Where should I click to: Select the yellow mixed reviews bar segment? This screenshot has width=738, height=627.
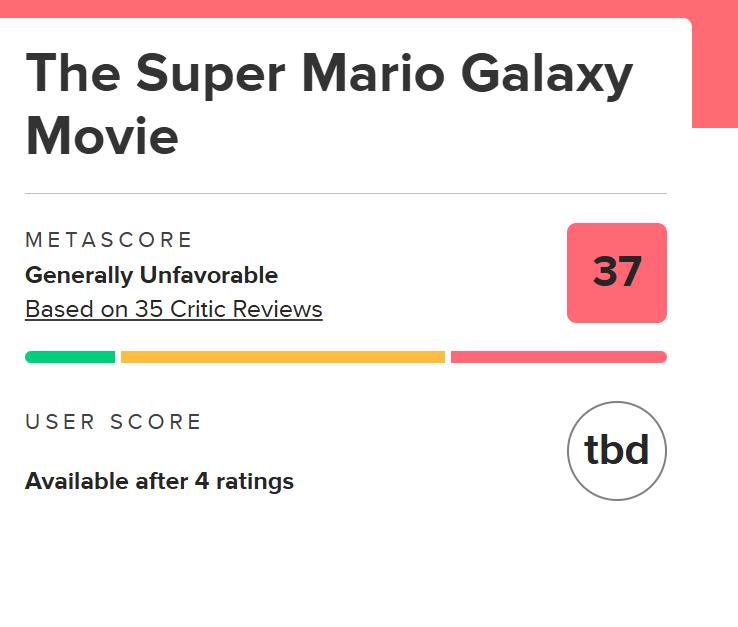point(282,357)
